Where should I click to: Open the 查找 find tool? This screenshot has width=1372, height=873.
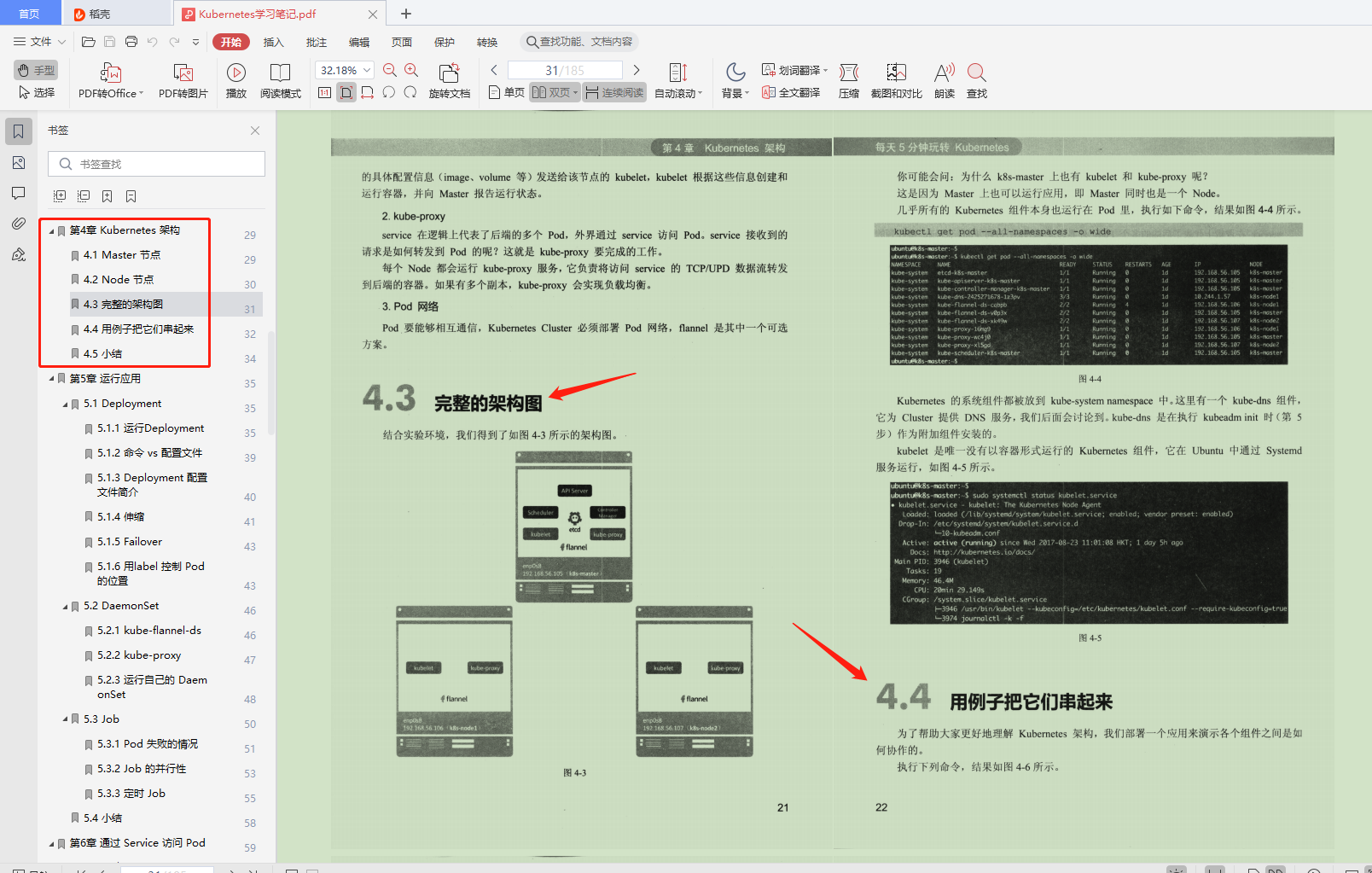(977, 80)
